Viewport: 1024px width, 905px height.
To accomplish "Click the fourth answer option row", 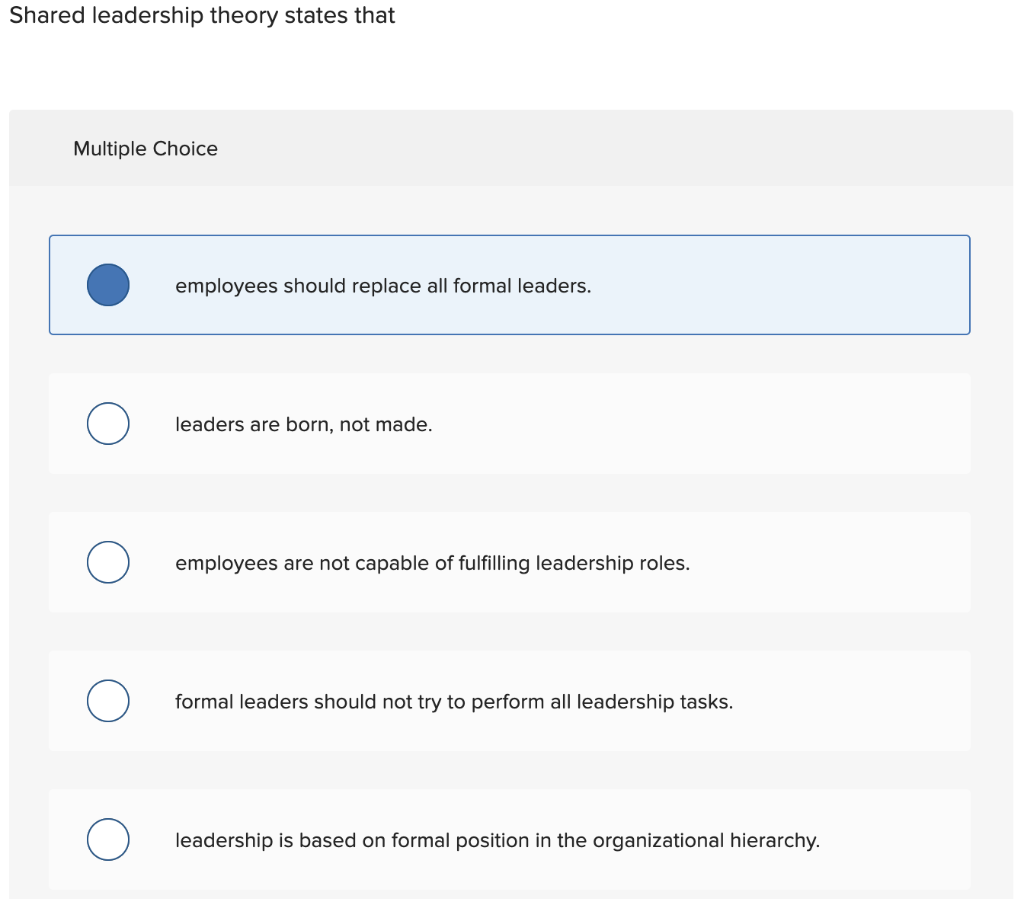I will [510, 701].
